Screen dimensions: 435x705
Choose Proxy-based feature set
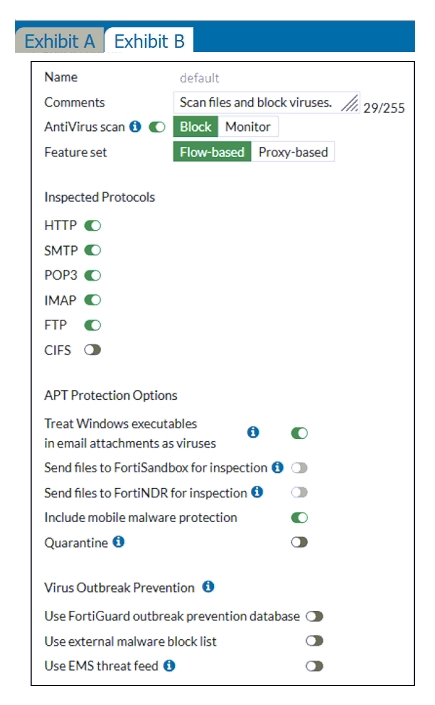pyautogui.click(x=293, y=152)
